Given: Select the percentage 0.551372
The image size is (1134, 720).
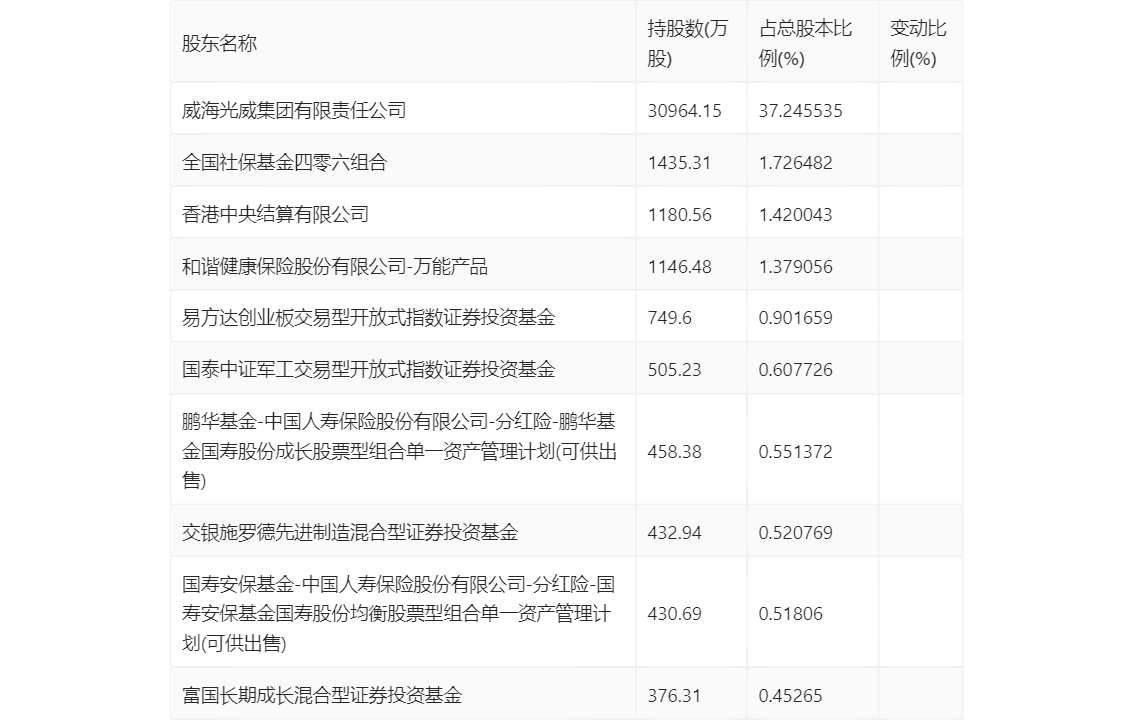Looking at the screenshot, I should coord(796,452).
